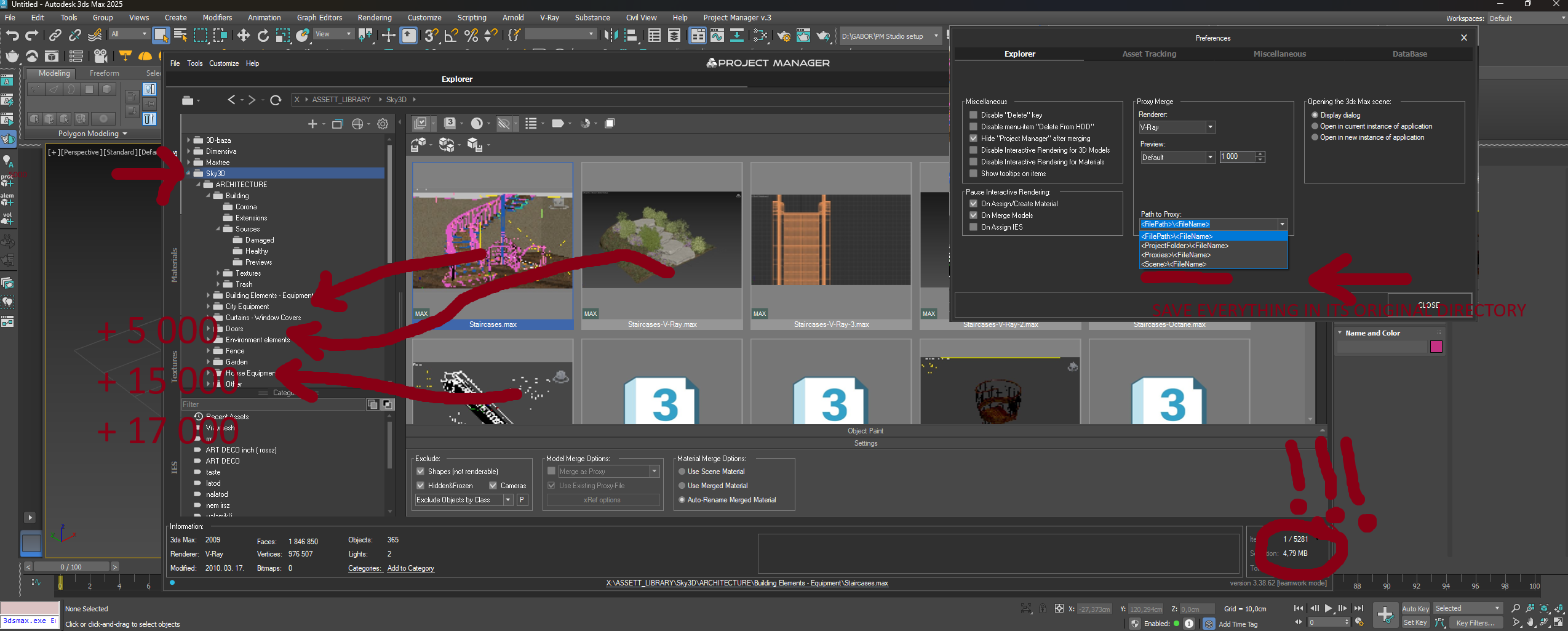Viewport: 1568px width, 631px height.
Task: Enable On Assign IES checkbox
Action: coord(973,227)
